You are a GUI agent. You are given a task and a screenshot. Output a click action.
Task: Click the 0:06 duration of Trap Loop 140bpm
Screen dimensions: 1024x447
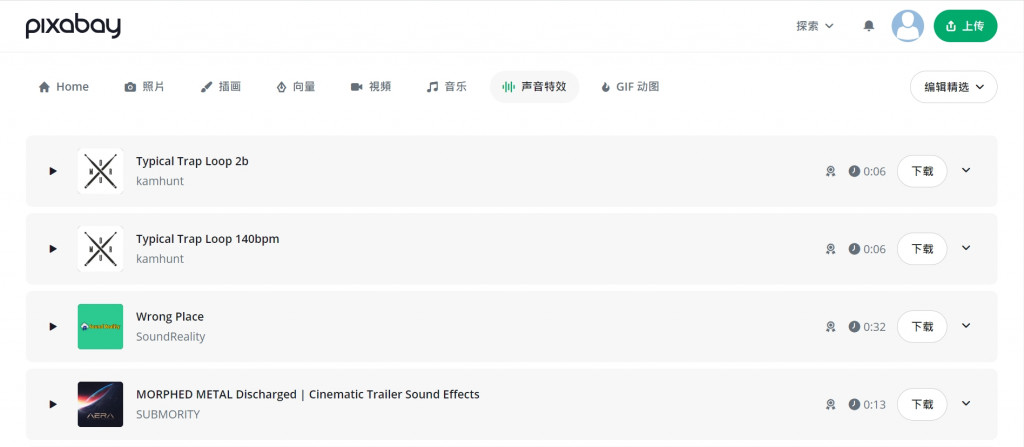tap(867, 249)
